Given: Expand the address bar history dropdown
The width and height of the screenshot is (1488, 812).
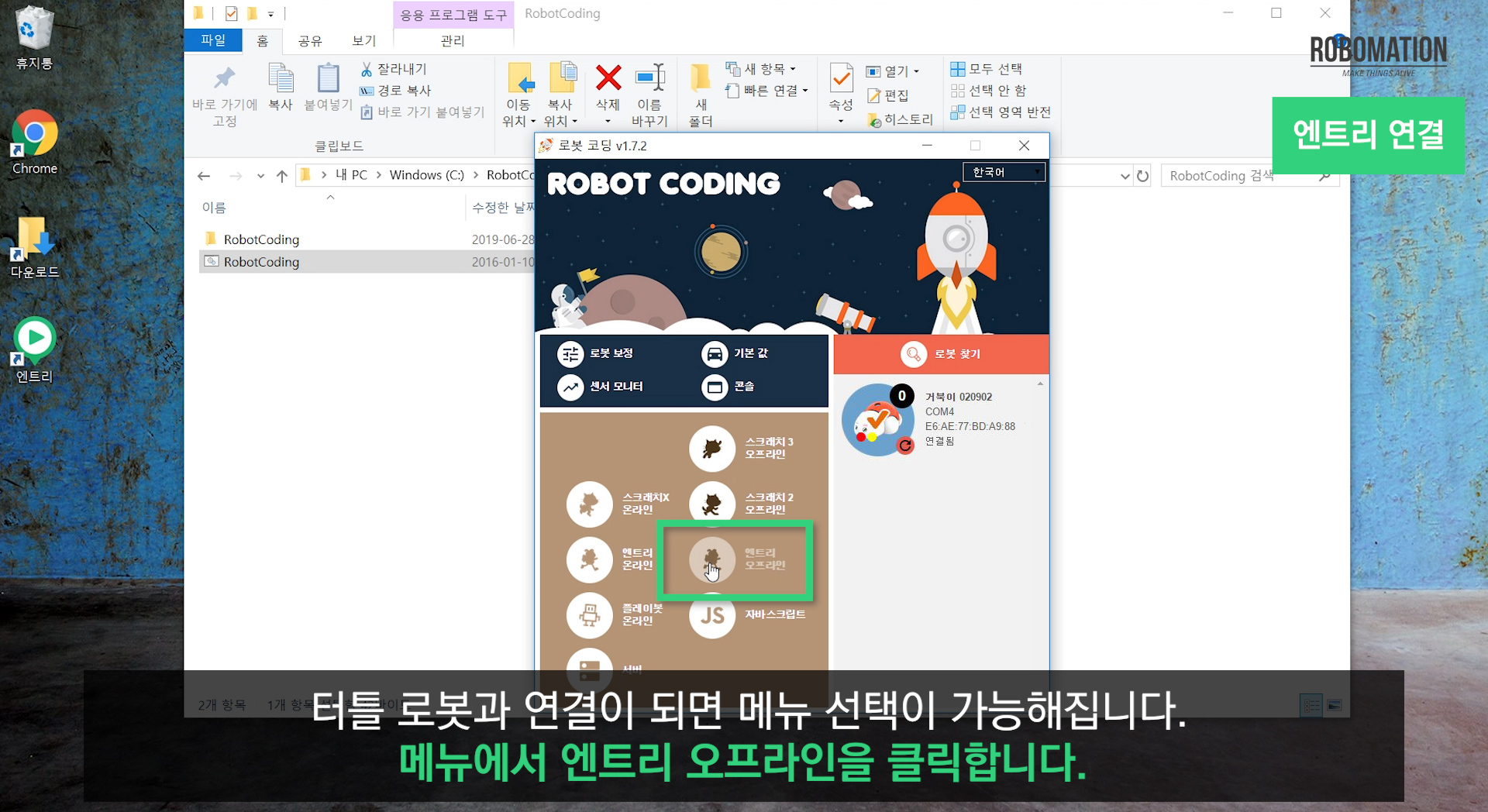Looking at the screenshot, I should click(1125, 176).
